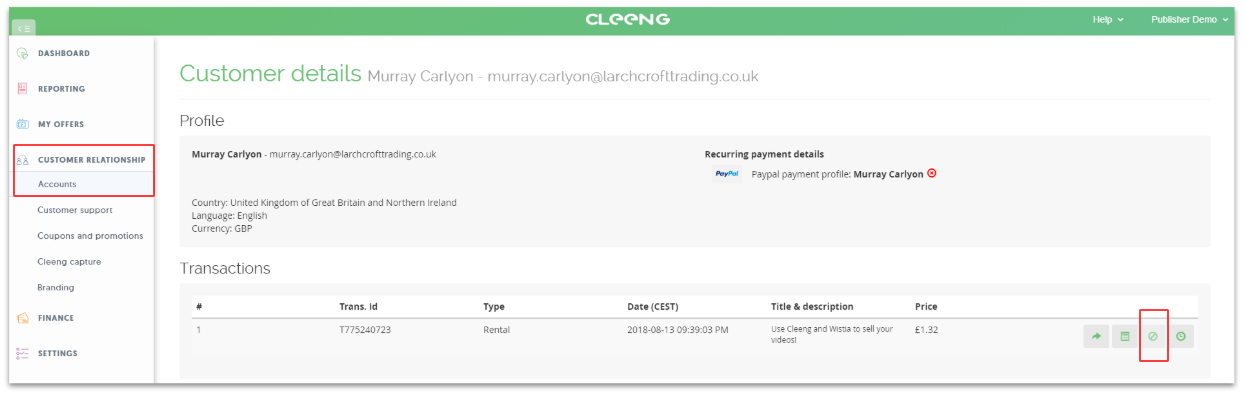The height and width of the screenshot is (396, 1246).
Task: Collapse the Customer Relationship section
Action: click(84, 160)
